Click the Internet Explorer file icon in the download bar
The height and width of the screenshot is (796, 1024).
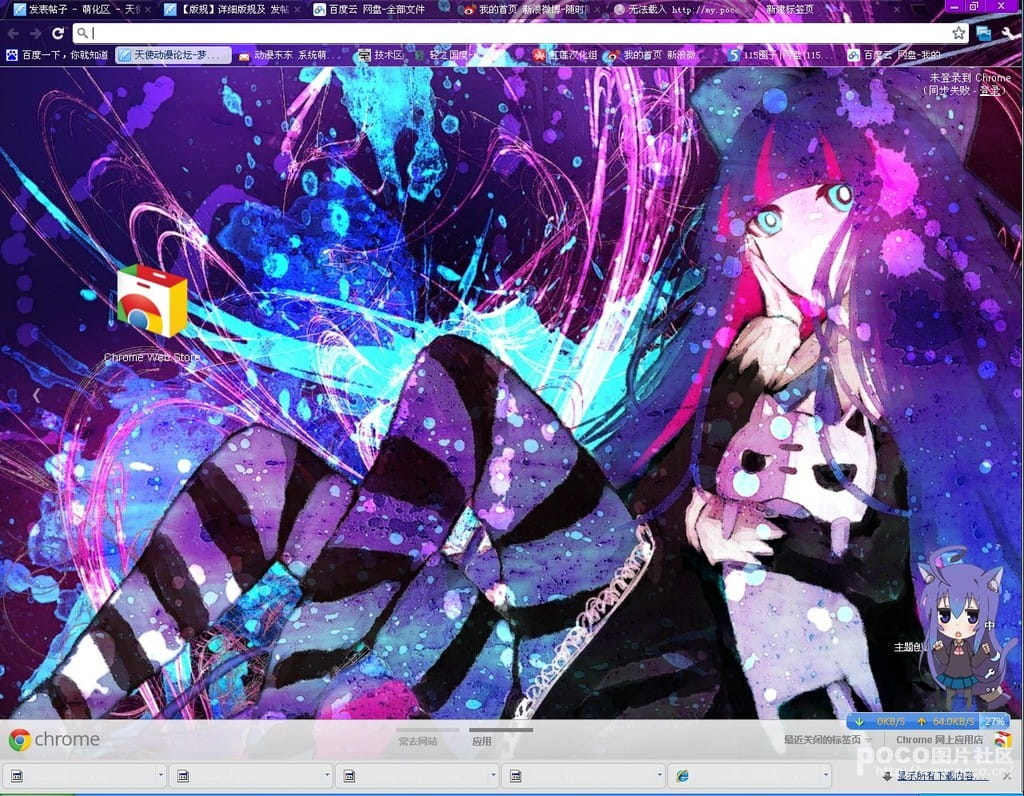pyautogui.click(x=682, y=776)
